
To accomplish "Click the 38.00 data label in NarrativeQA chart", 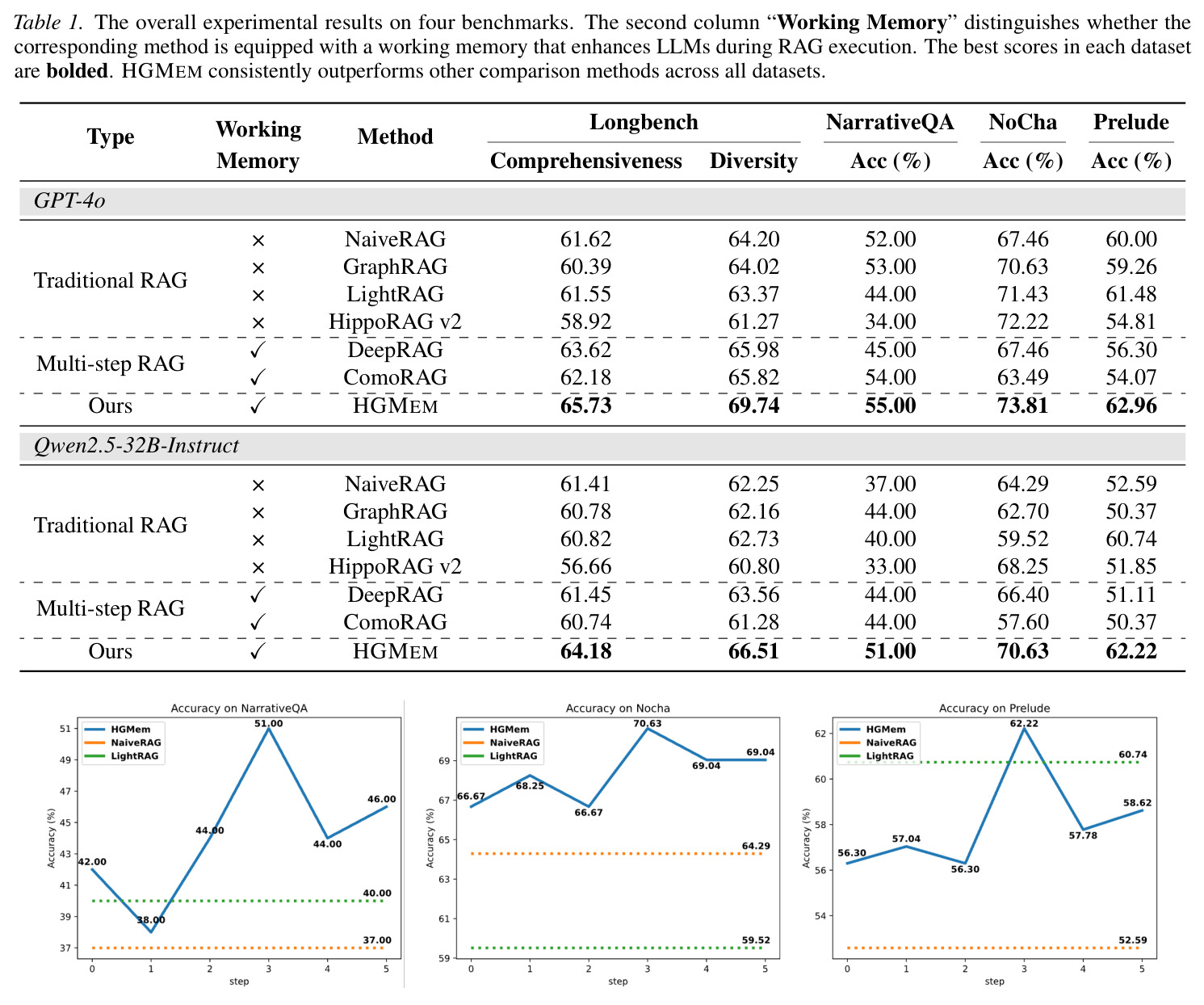I will coord(151,920).
